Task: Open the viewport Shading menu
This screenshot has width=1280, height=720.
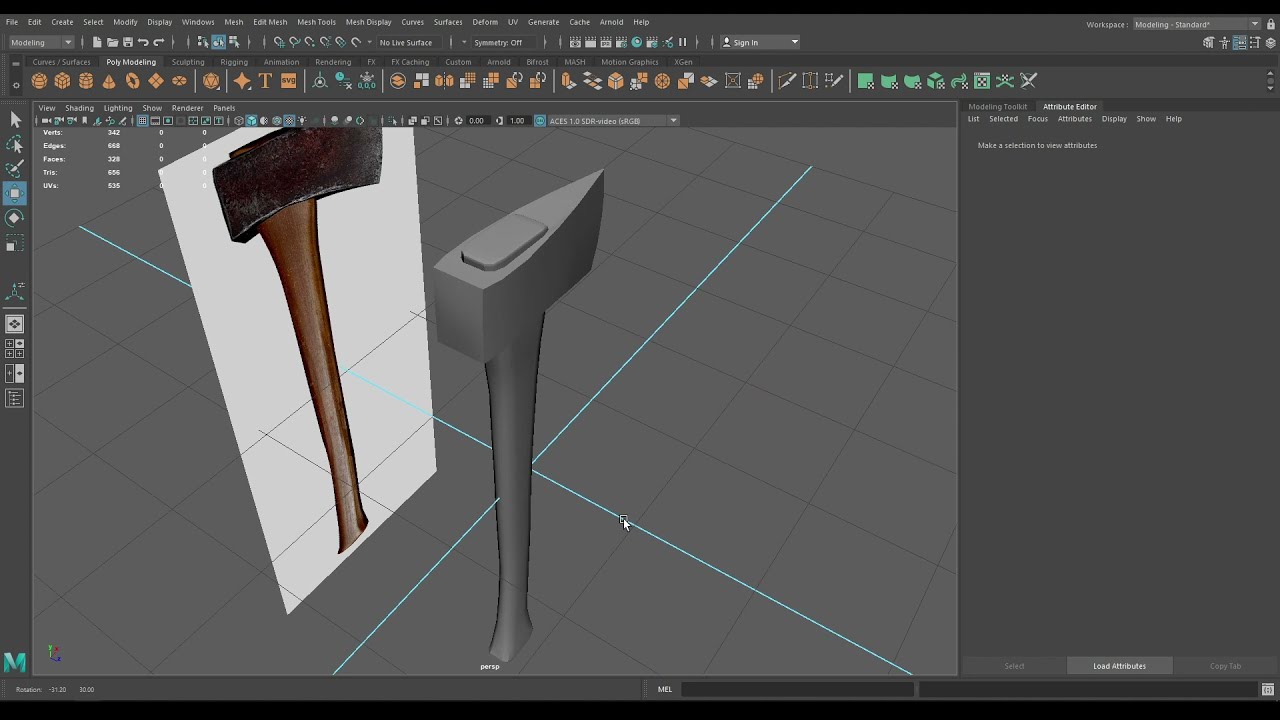Action: coord(79,108)
